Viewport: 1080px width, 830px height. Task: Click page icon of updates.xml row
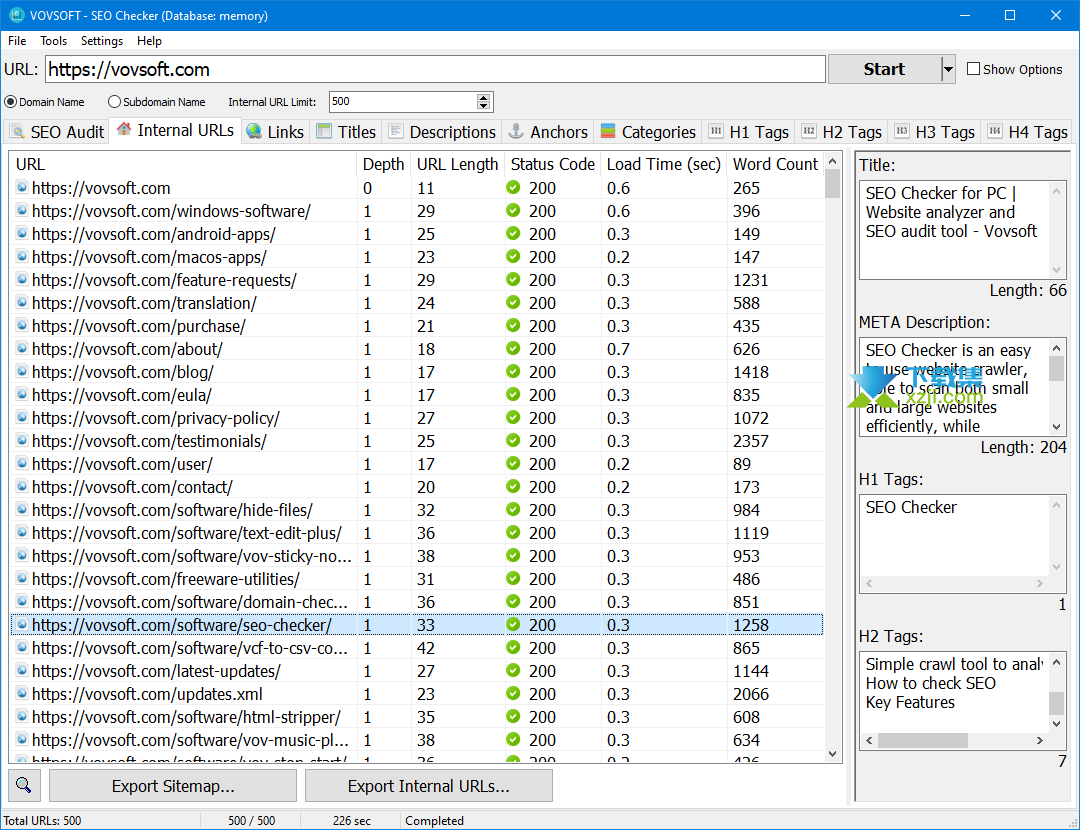tap(22, 693)
